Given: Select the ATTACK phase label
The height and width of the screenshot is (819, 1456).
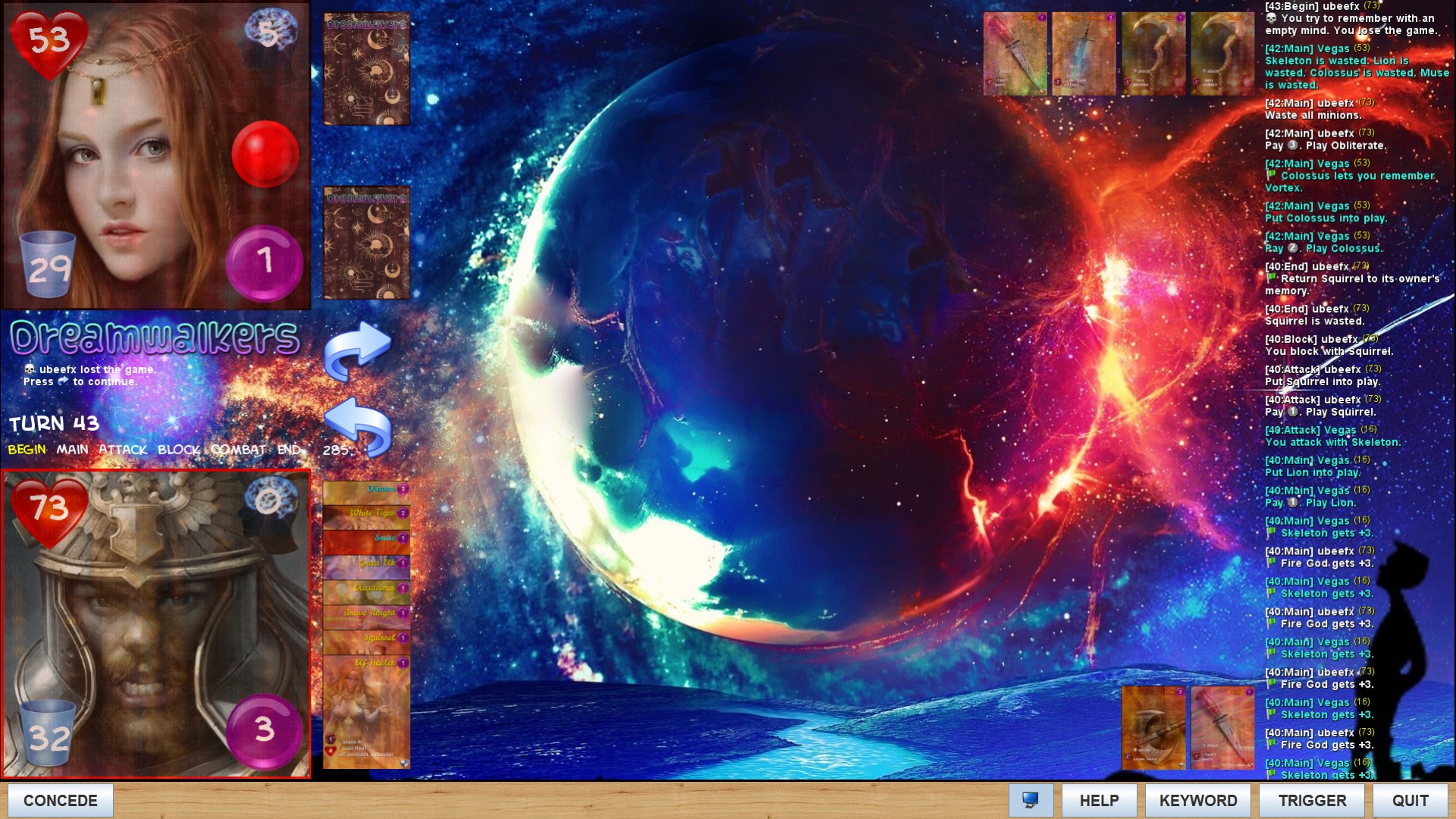Looking at the screenshot, I should [x=123, y=450].
